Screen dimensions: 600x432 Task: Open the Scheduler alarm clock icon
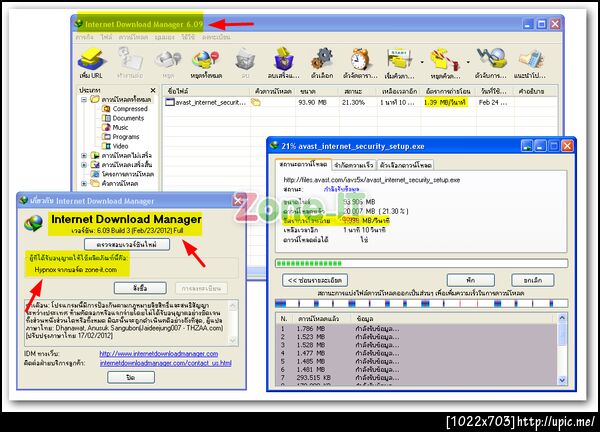[360, 59]
